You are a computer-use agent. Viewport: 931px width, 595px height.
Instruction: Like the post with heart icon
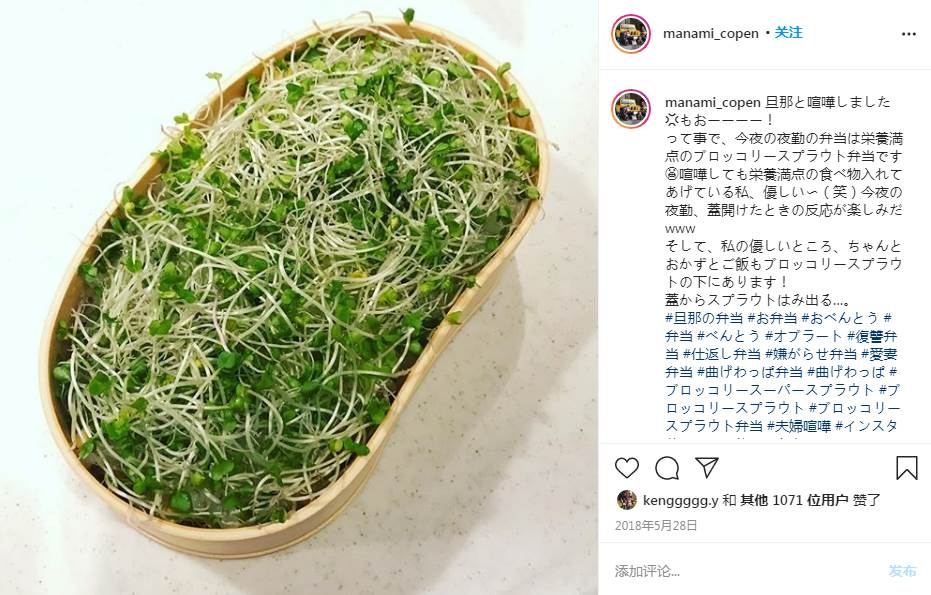[x=626, y=468]
